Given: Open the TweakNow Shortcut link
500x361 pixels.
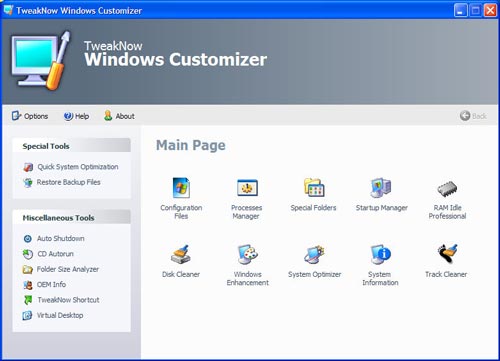Looking at the screenshot, I should point(68,300).
